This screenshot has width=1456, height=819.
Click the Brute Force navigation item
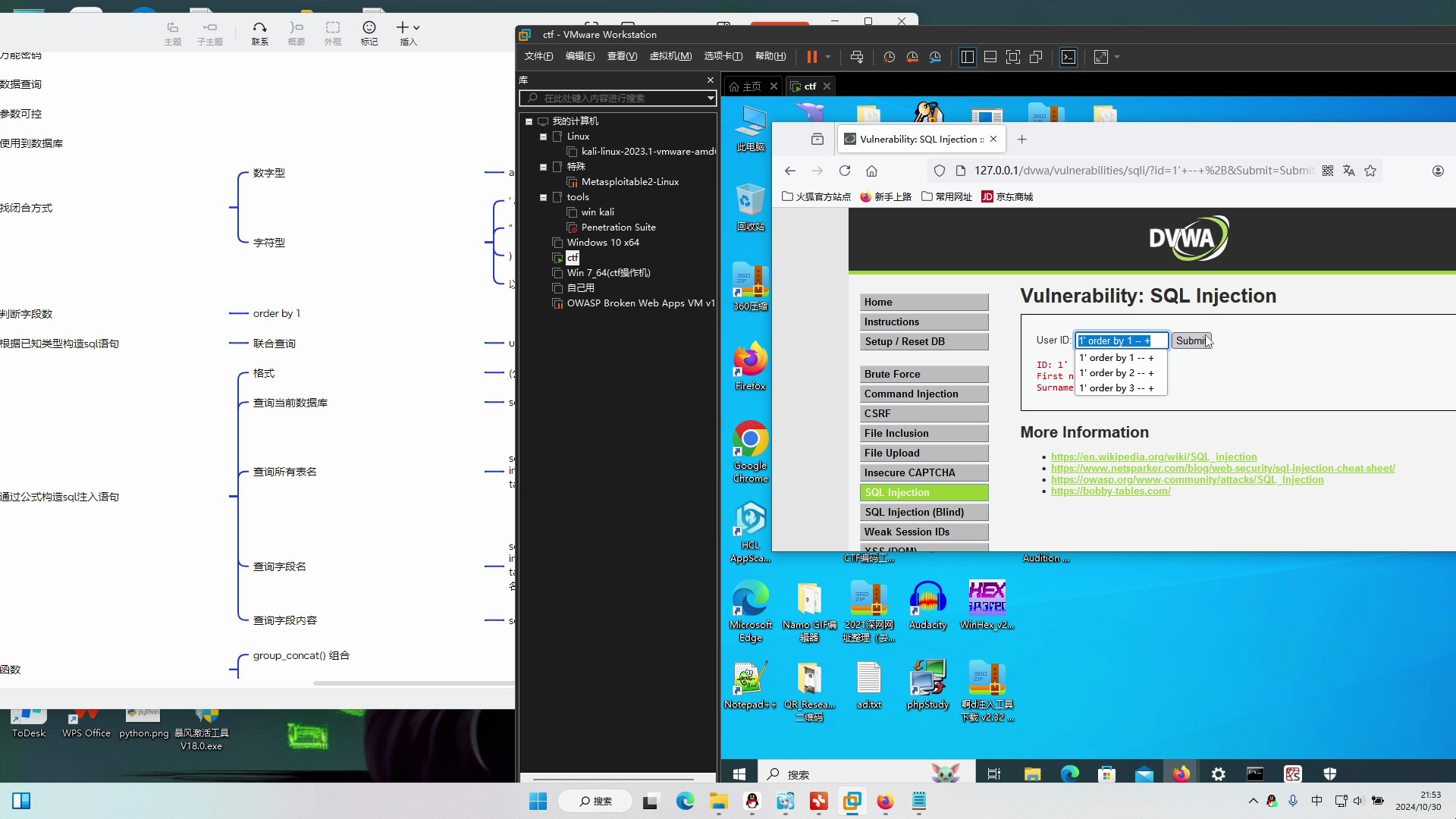tap(923, 373)
